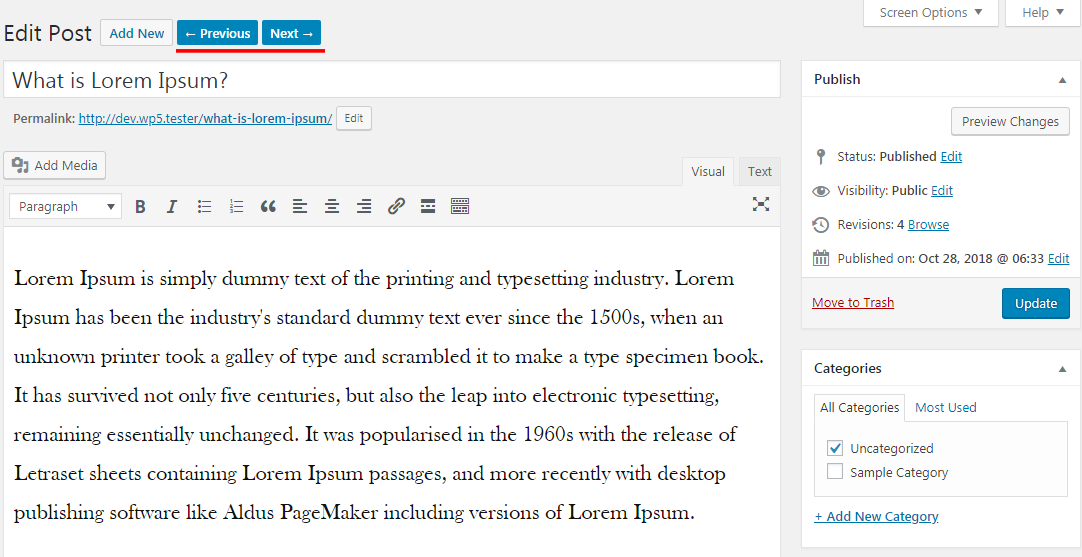Insert a numbered list
The height and width of the screenshot is (557, 1082).
point(237,206)
